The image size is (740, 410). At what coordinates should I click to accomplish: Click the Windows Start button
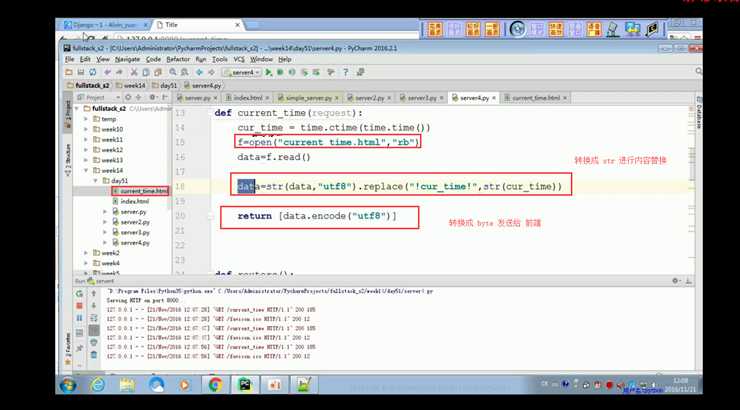point(68,385)
